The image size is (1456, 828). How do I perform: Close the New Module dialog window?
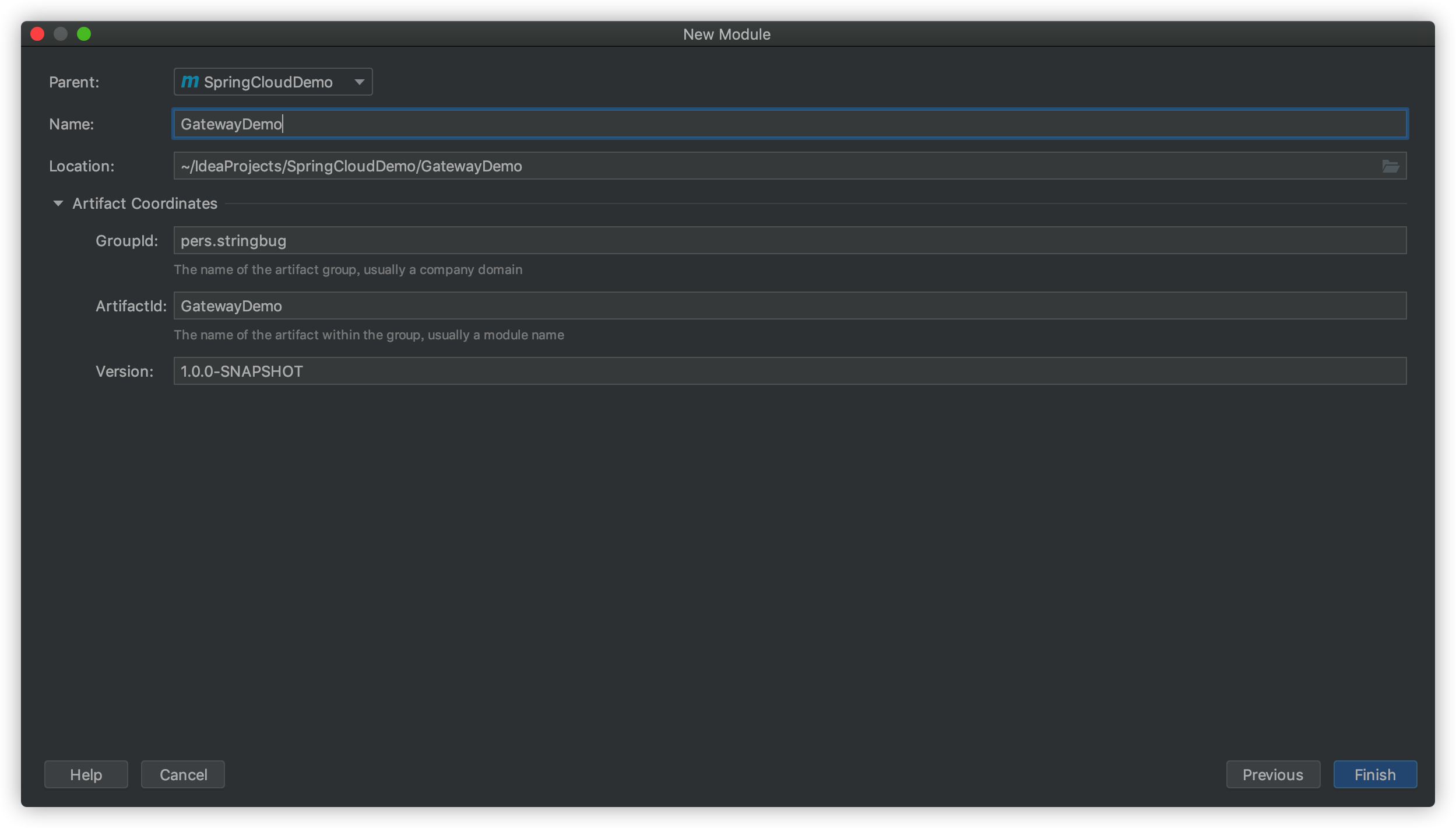click(37, 34)
